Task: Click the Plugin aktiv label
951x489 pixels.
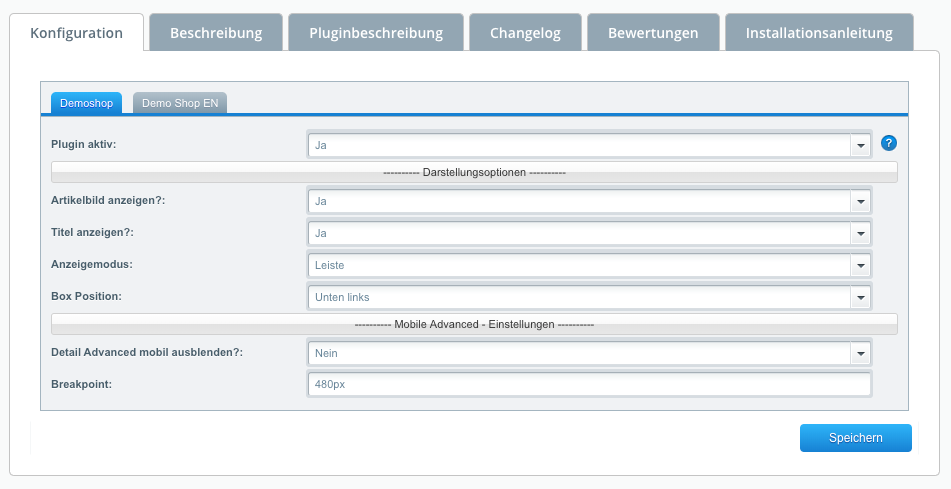Action: [84, 144]
